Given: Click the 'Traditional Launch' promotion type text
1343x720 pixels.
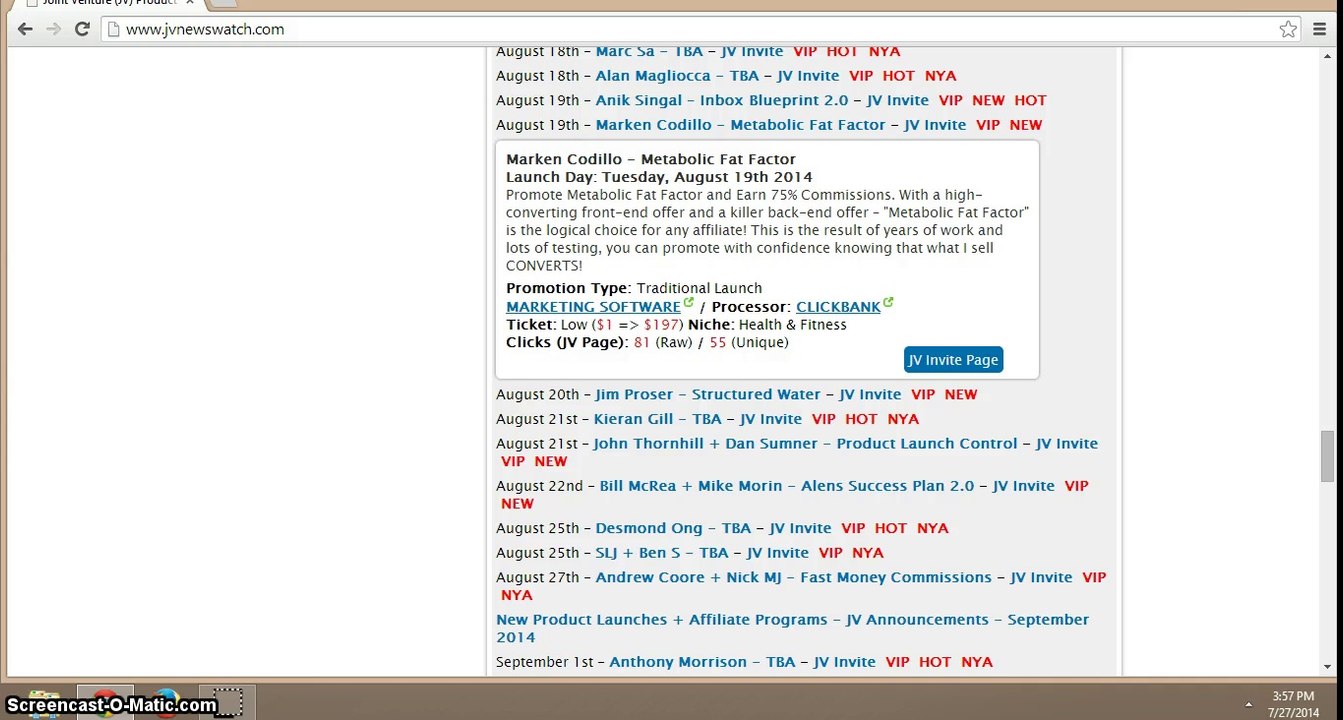Looking at the screenshot, I should 699,288.
